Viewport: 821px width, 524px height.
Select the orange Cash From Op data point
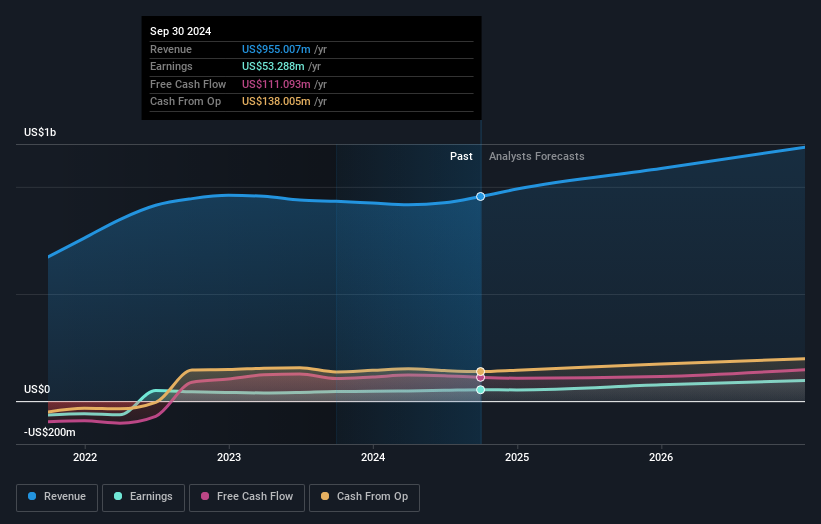(480, 371)
